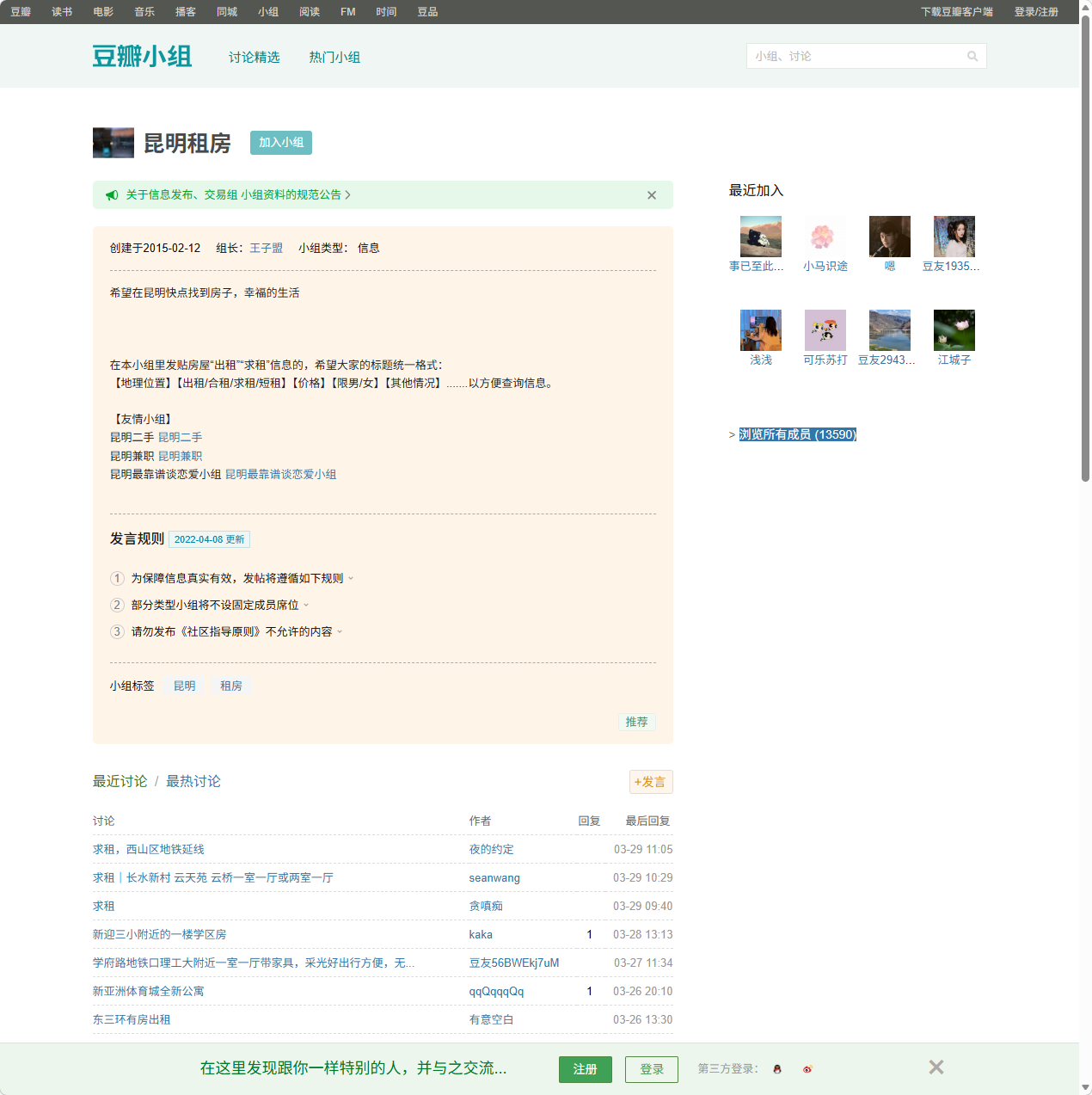Dismiss the announcement banner with its × icon
Screen dimensions: 1092x1095
tap(651, 195)
